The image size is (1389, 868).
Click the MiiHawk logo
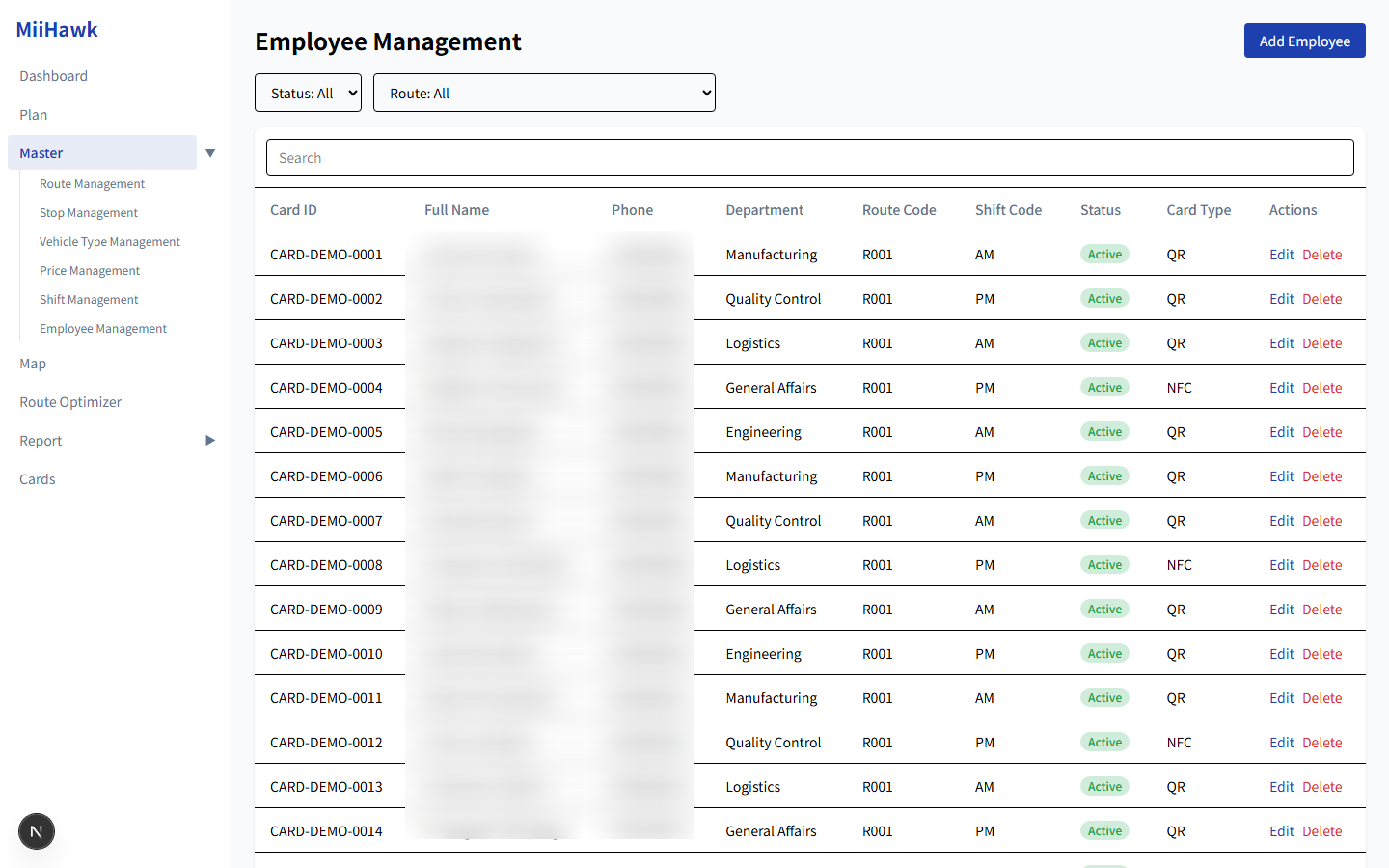tap(57, 30)
